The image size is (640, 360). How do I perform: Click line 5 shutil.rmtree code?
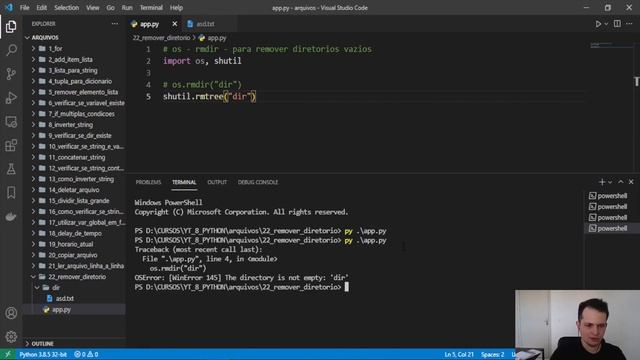coord(209,97)
